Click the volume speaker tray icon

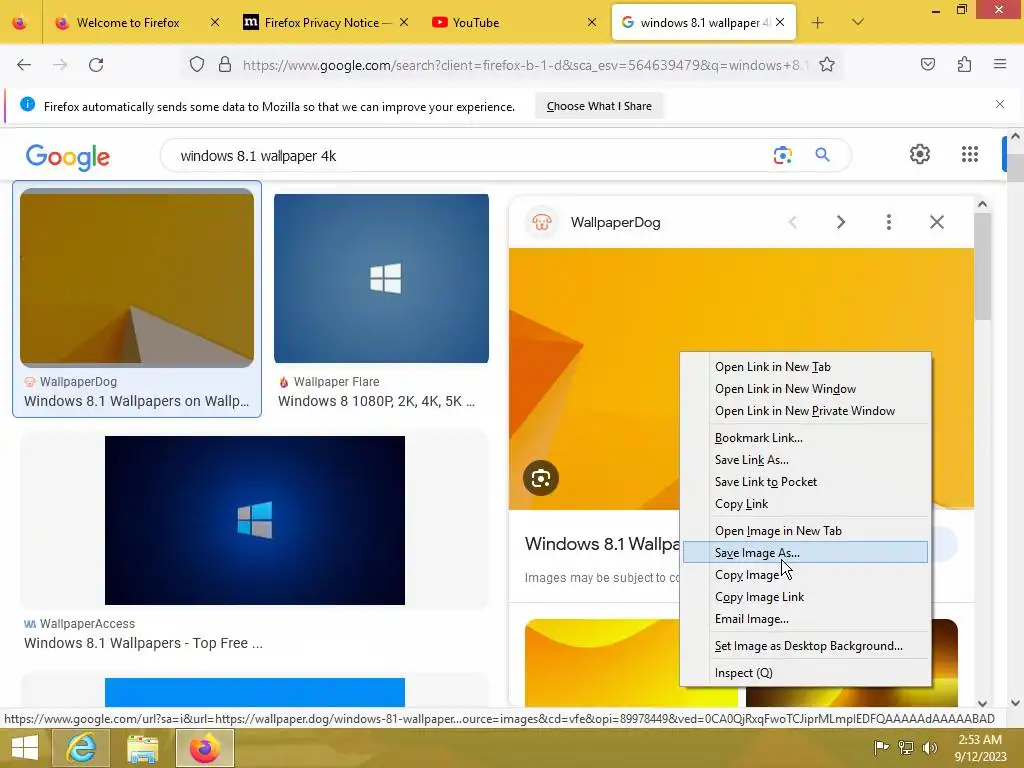tap(930, 748)
